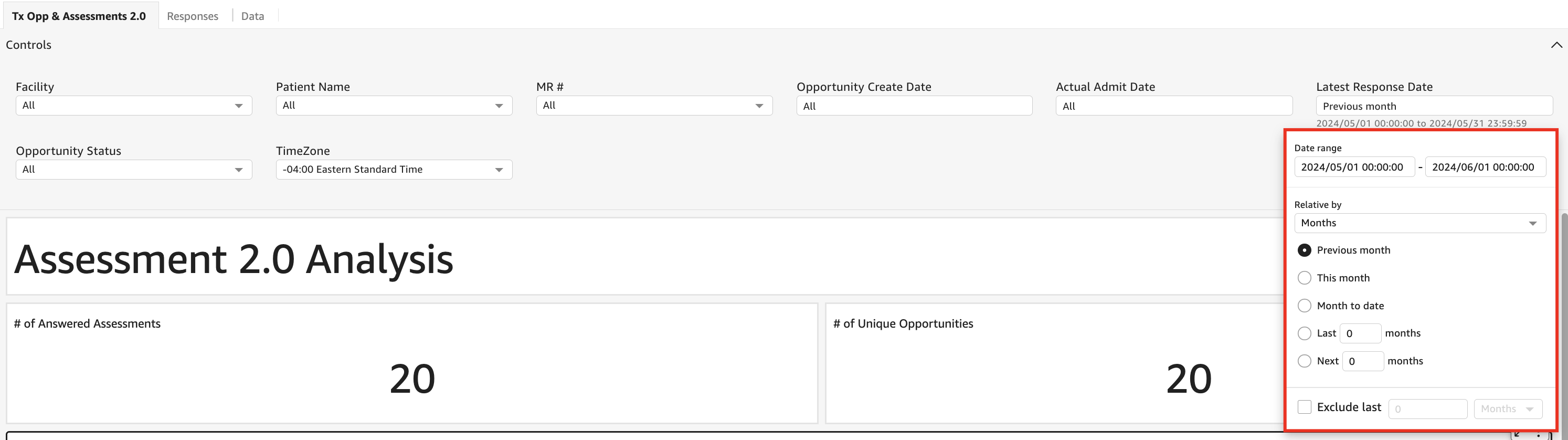
Task: Open the Relative by Months dropdown
Action: point(1419,223)
